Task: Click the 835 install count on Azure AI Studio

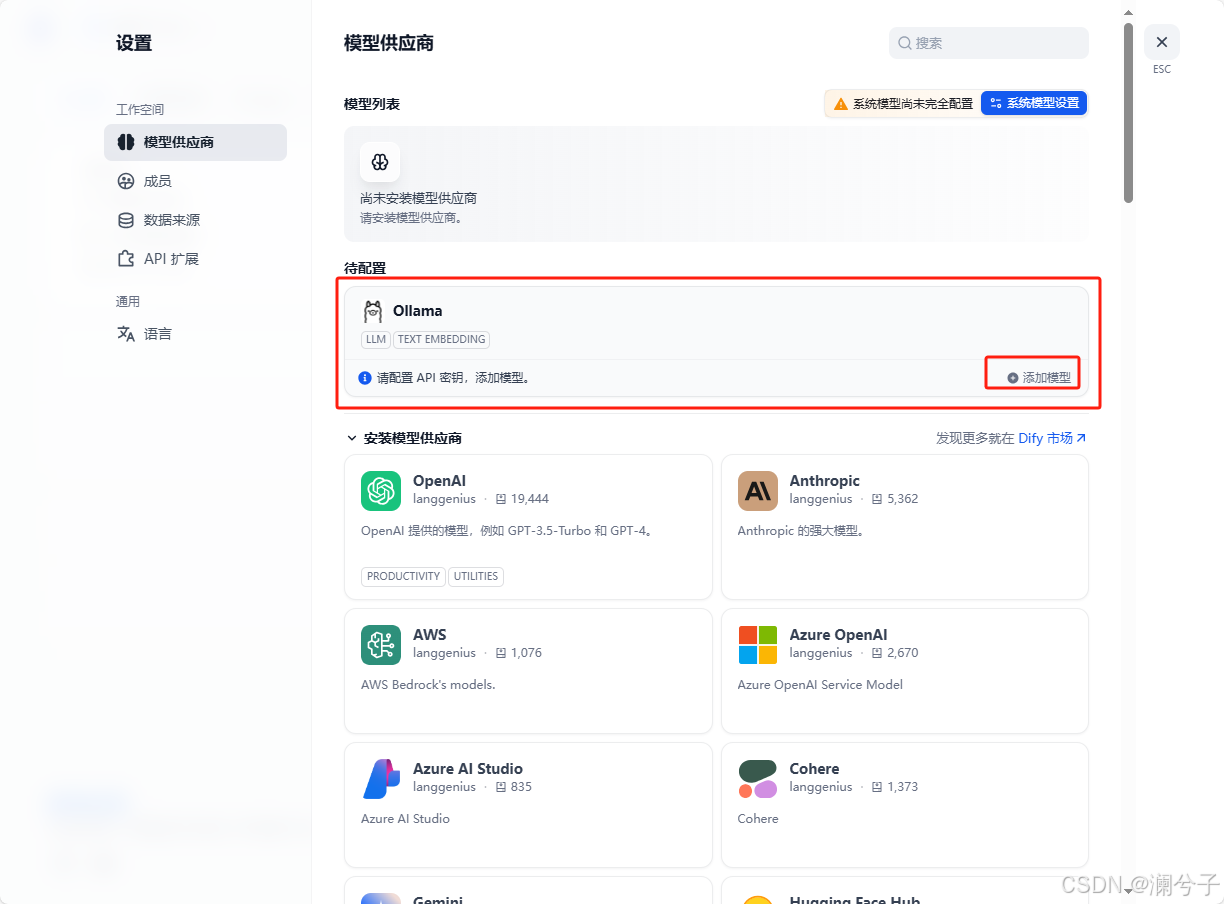Action: (x=521, y=787)
